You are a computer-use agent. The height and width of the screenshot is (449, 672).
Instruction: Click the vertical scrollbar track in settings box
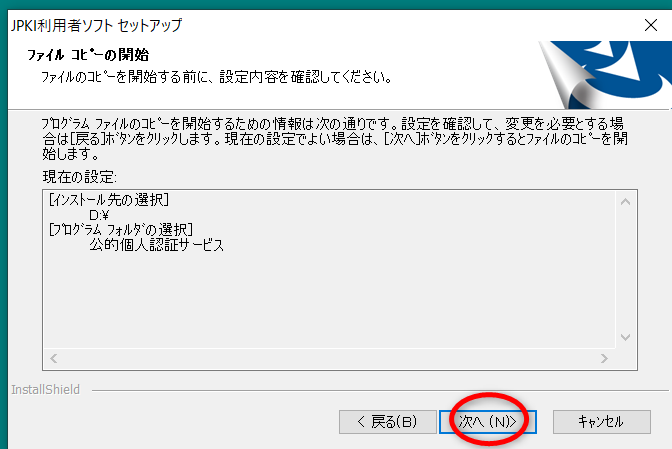(626, 269)
